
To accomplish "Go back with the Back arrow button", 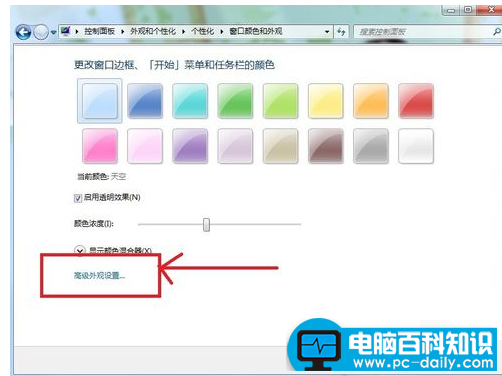I will click(23, 32).
